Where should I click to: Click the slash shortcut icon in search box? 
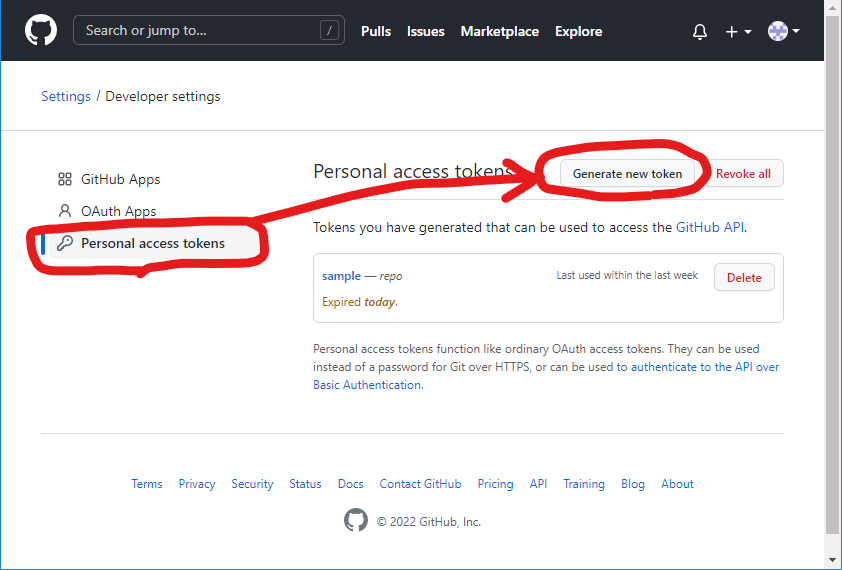(x=329, y=31)
